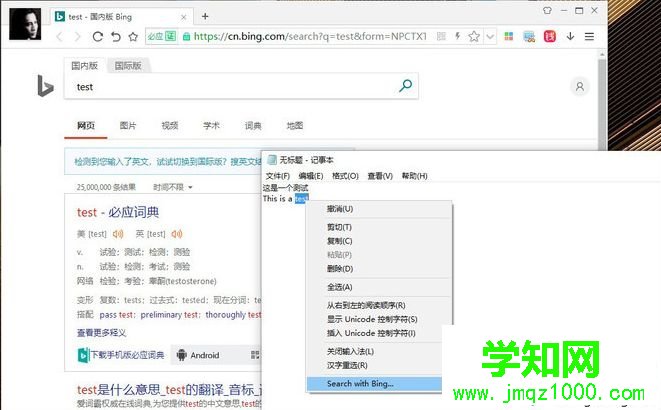Viewport: 661px width, 410px height.
Task: Click the red wallet extension icon
Action: point(550,37)
